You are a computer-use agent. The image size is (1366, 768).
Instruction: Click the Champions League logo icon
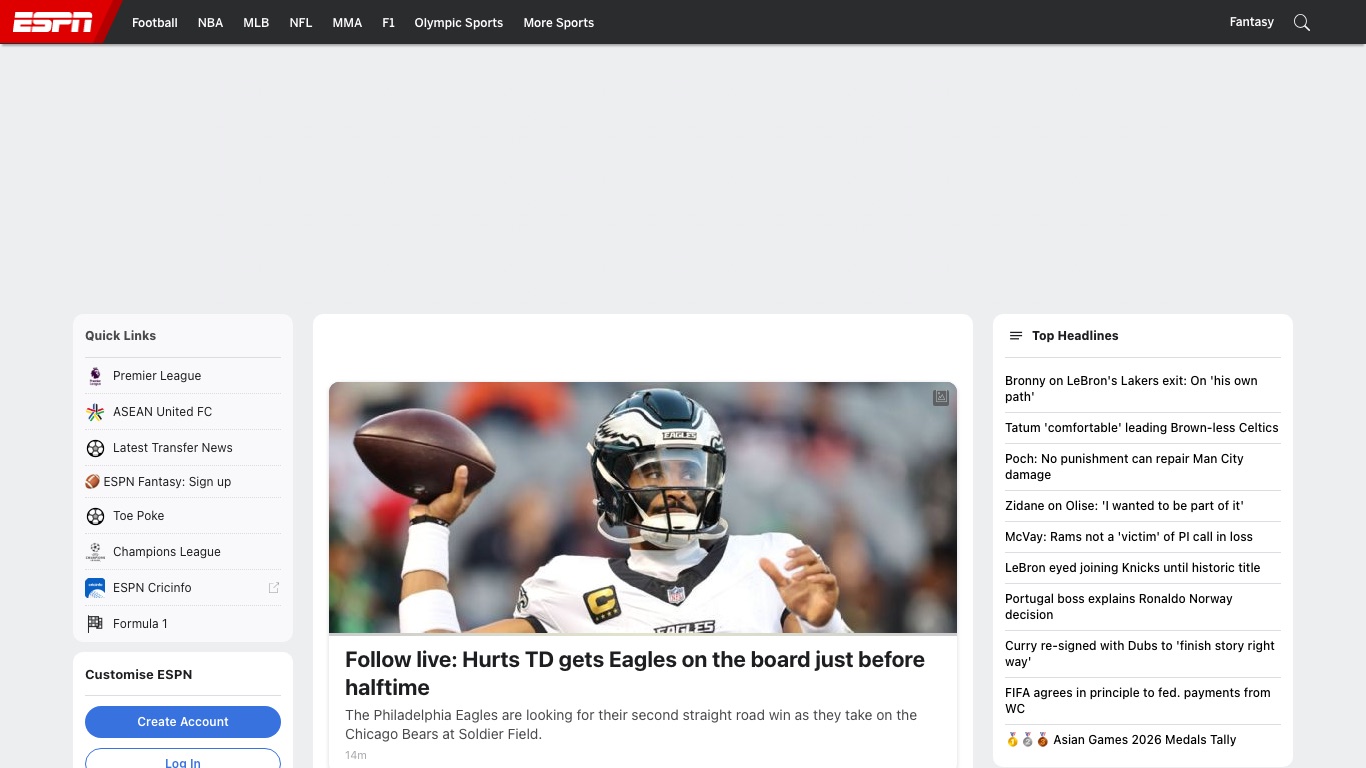[x=95, y=552]
